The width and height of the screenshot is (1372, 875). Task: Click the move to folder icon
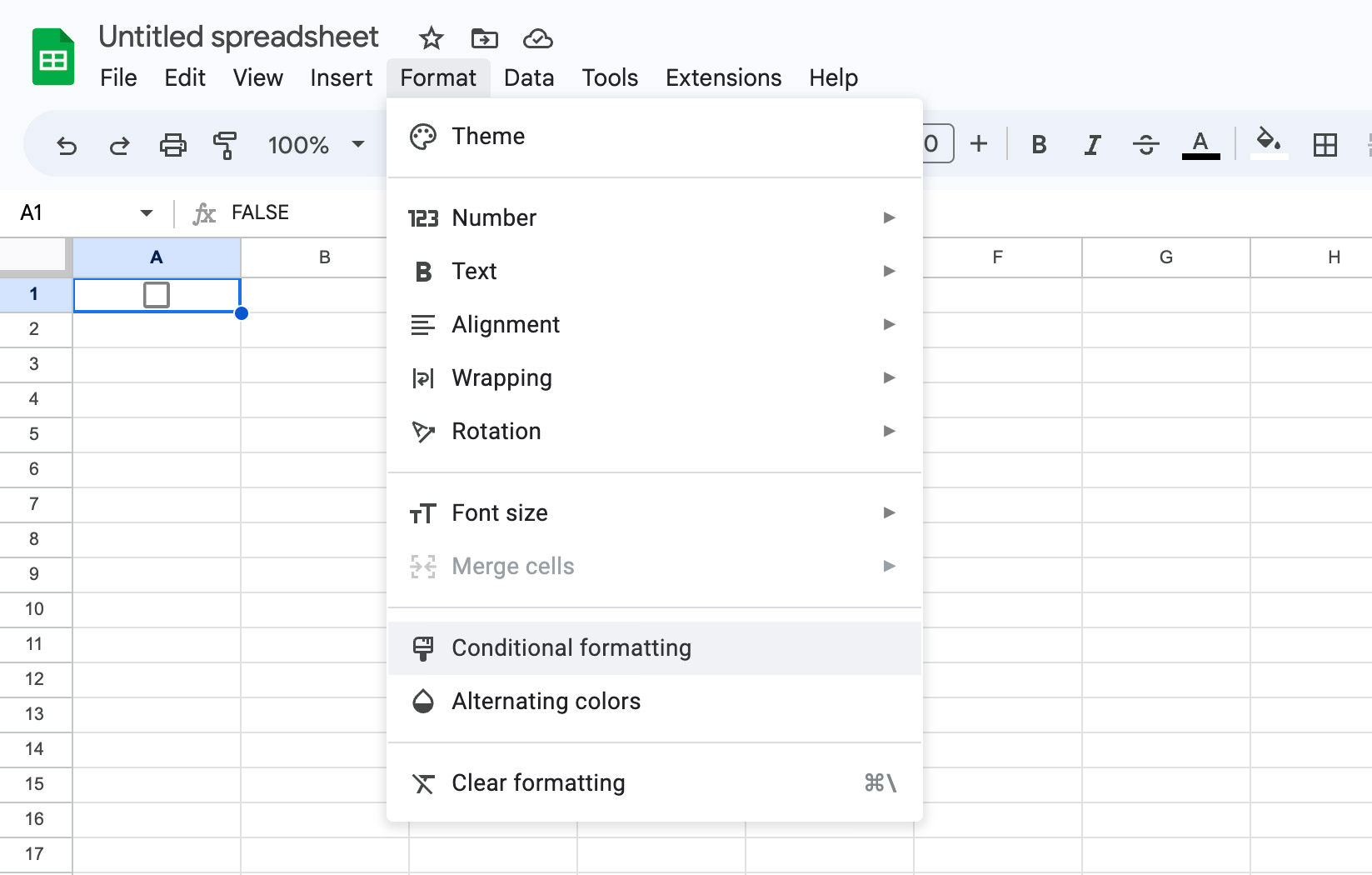pos(484,38)
